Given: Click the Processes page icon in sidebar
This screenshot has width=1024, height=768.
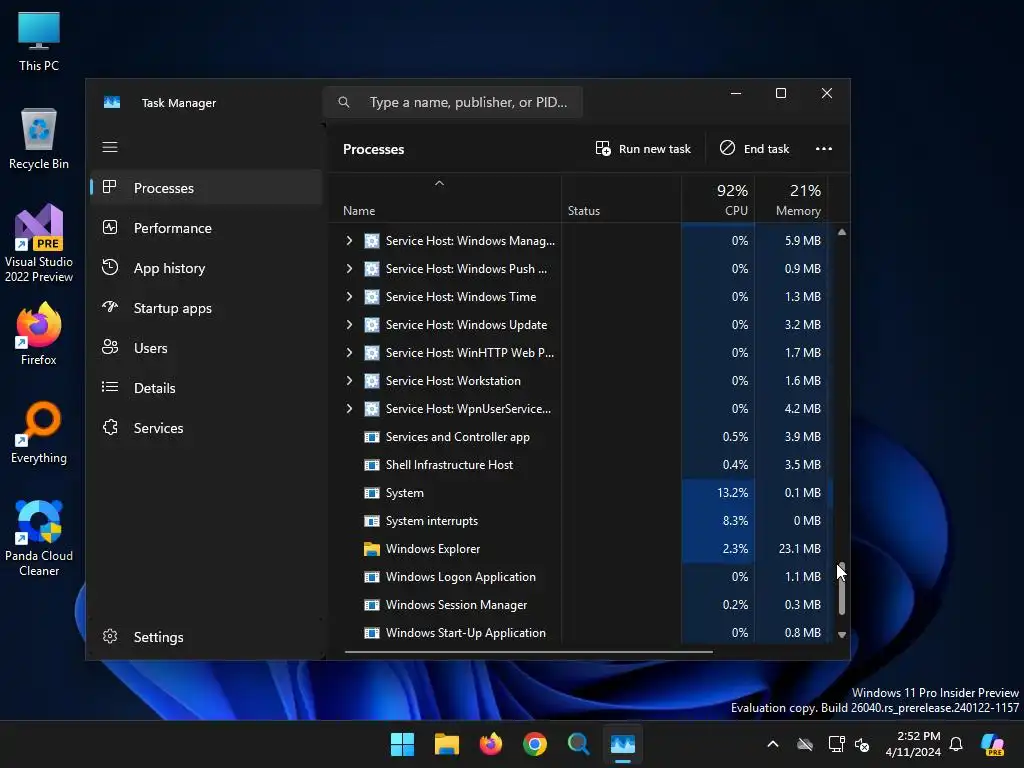Looking at the screenshot, I should point(110,187).
